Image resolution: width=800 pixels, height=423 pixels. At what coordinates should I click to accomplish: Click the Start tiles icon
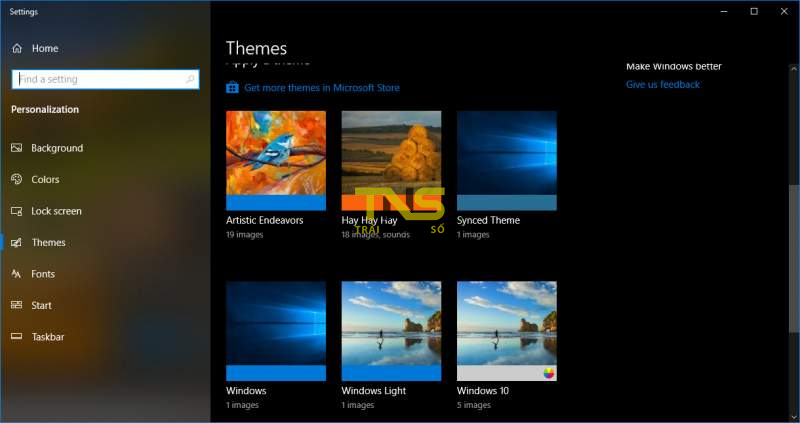(x=17, y=305)
